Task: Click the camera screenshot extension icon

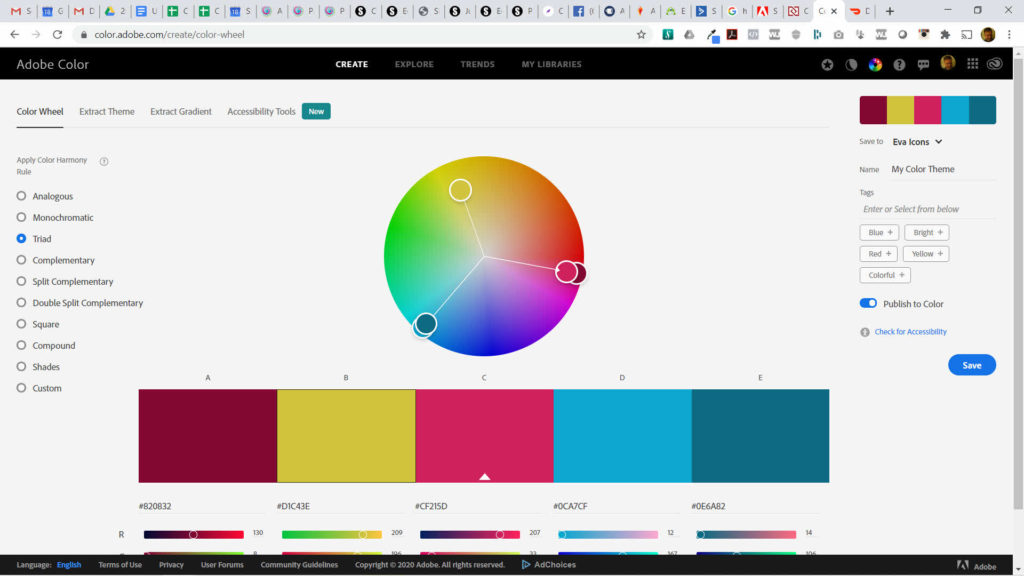Action: tap(839, 35)
